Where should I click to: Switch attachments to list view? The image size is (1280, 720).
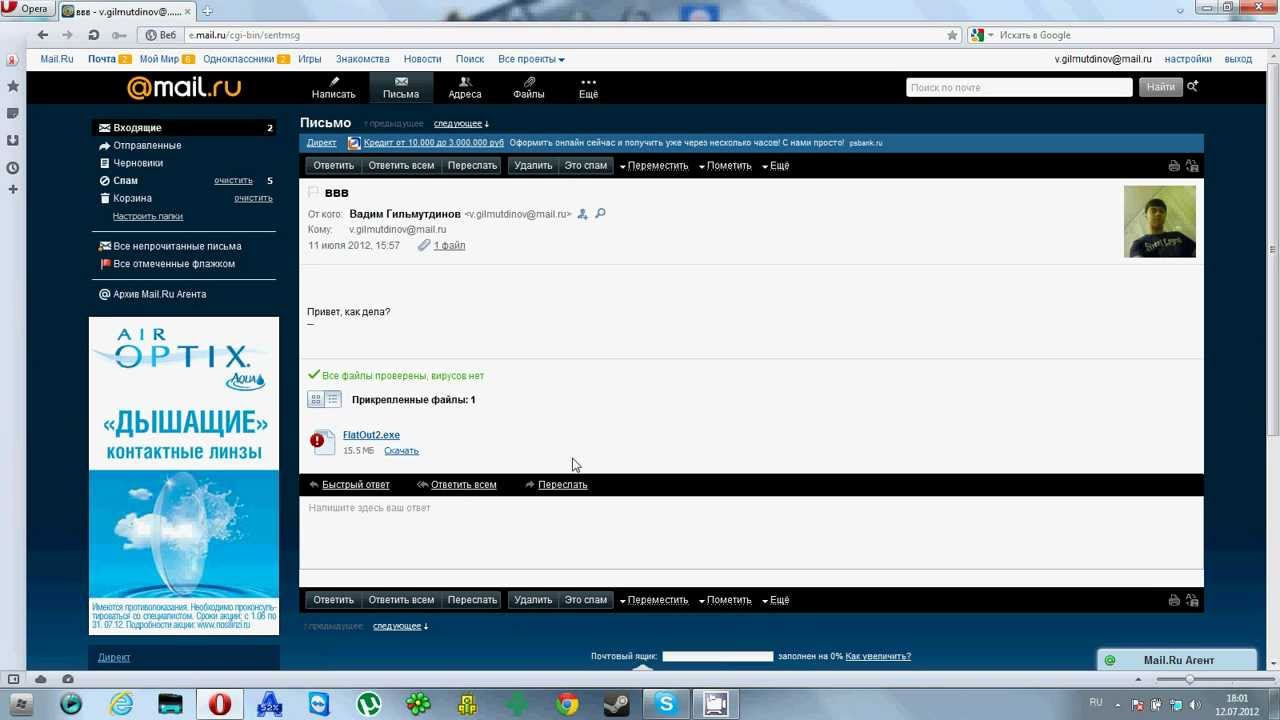[x=333, y=399]
